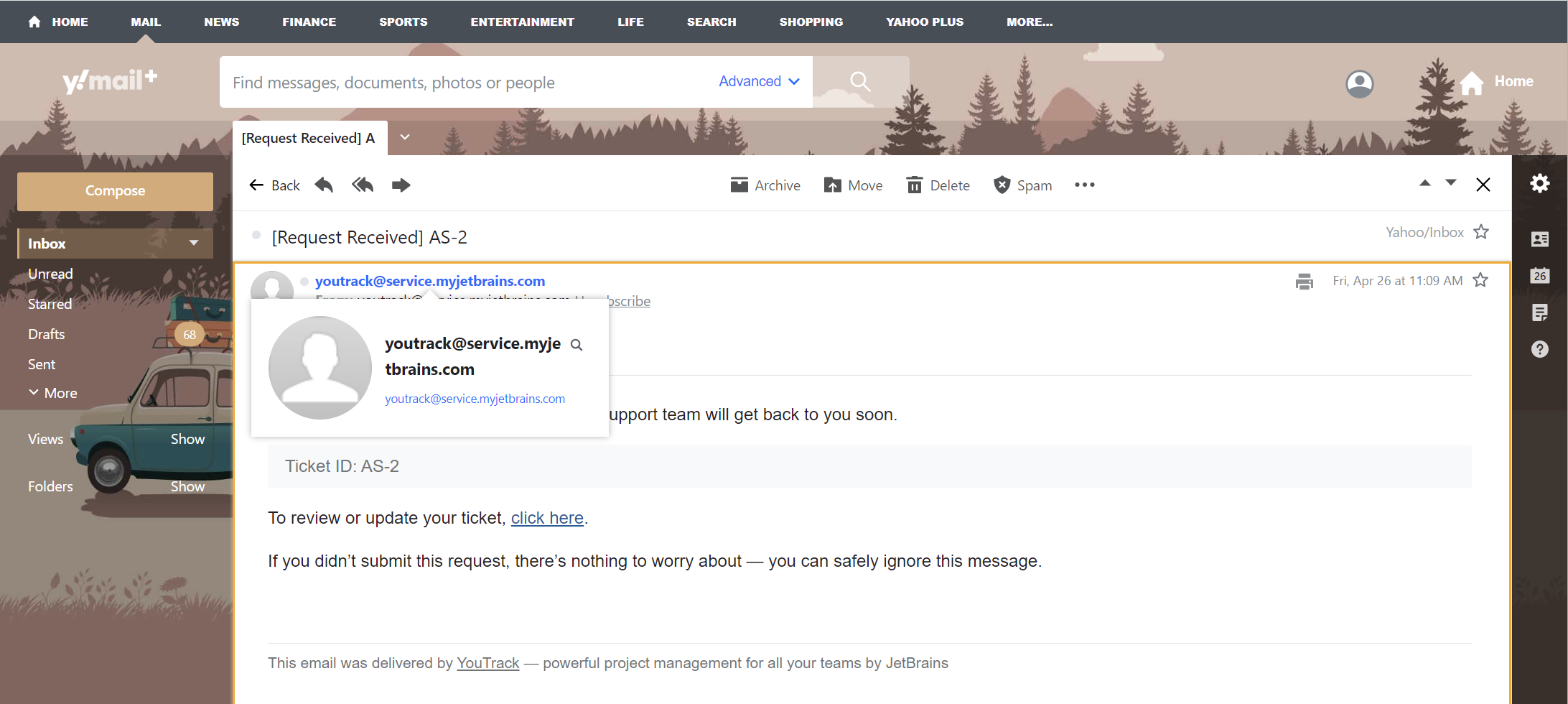Toggle the unread dot next to the subject

(256, 235)
